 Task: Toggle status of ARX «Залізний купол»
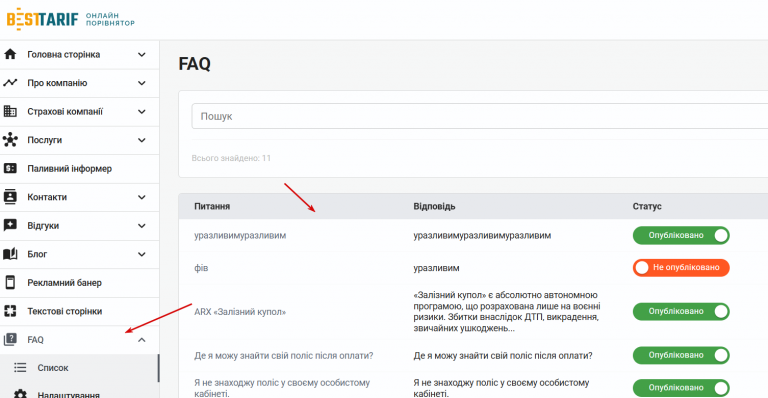click(x=681, y=311)
